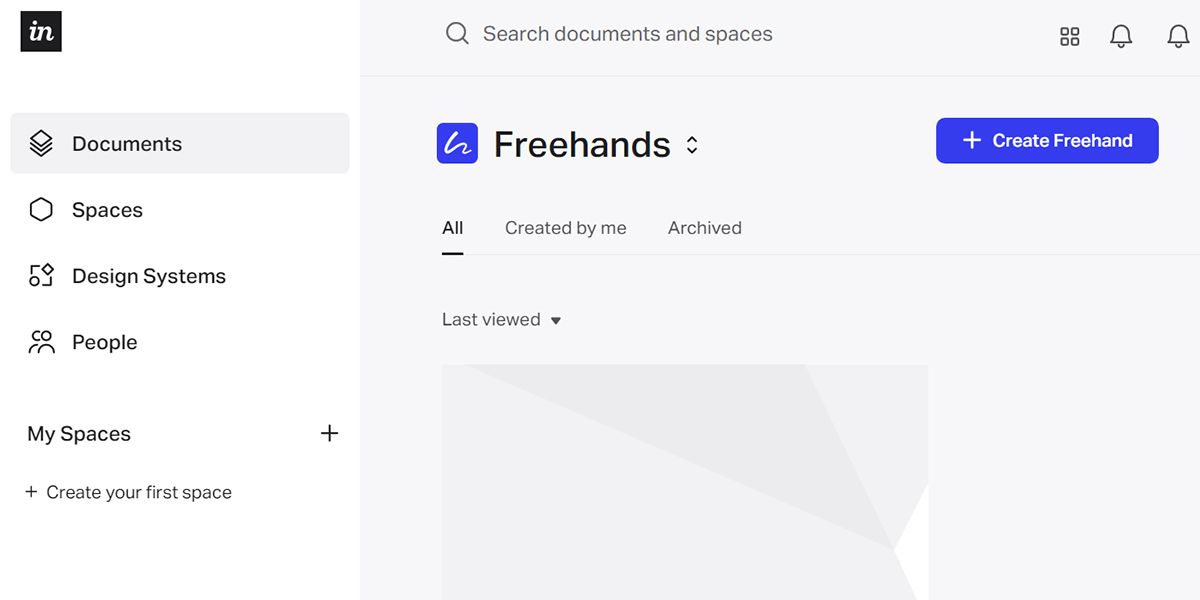
Task: Click the Freehands pencil icon
Action: click(x=457, y=143)
